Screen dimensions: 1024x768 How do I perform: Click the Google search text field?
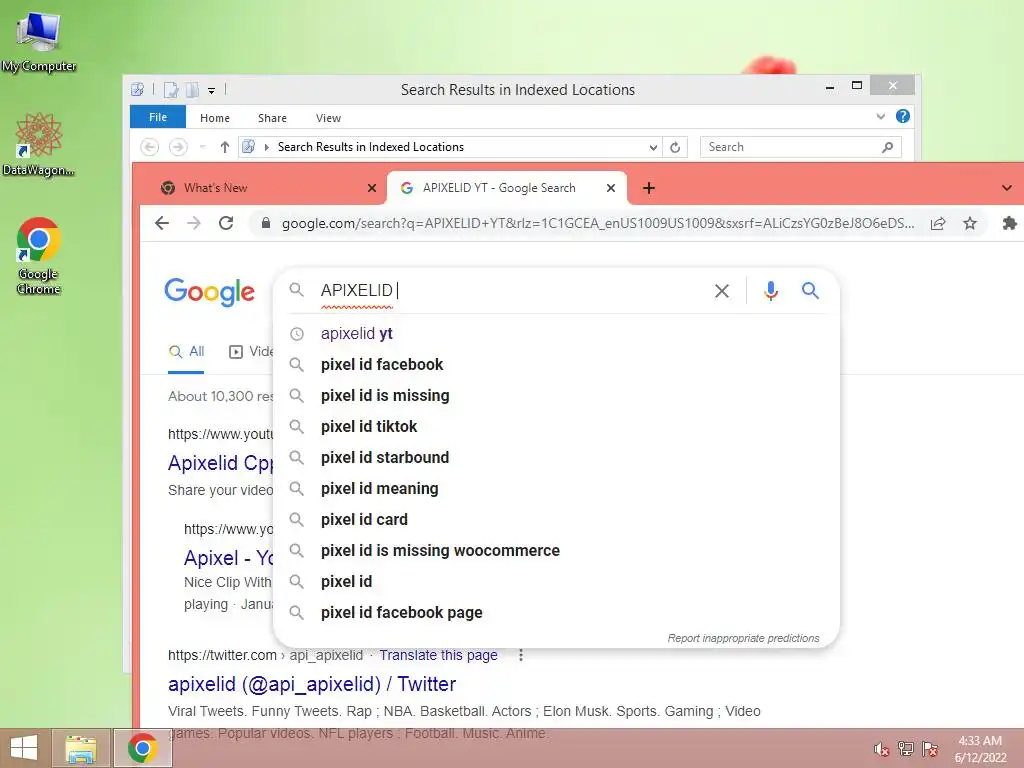(x=509, y=291)
